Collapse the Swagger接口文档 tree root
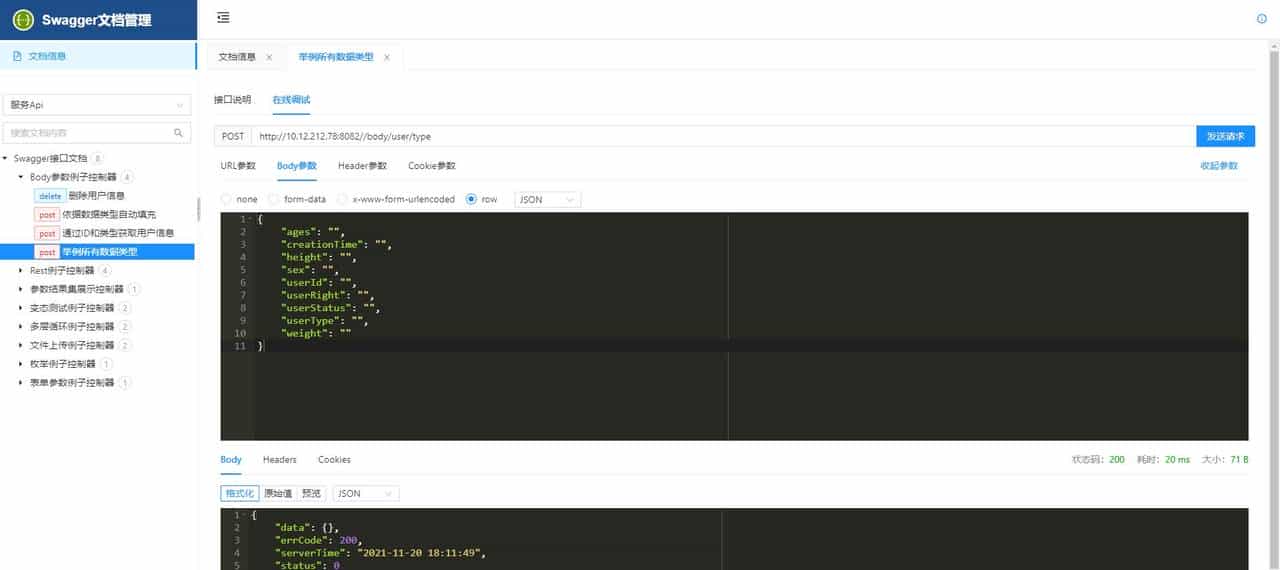This screenshot has width=1280, height=570. pyautogui.click(x=6, y=158)
